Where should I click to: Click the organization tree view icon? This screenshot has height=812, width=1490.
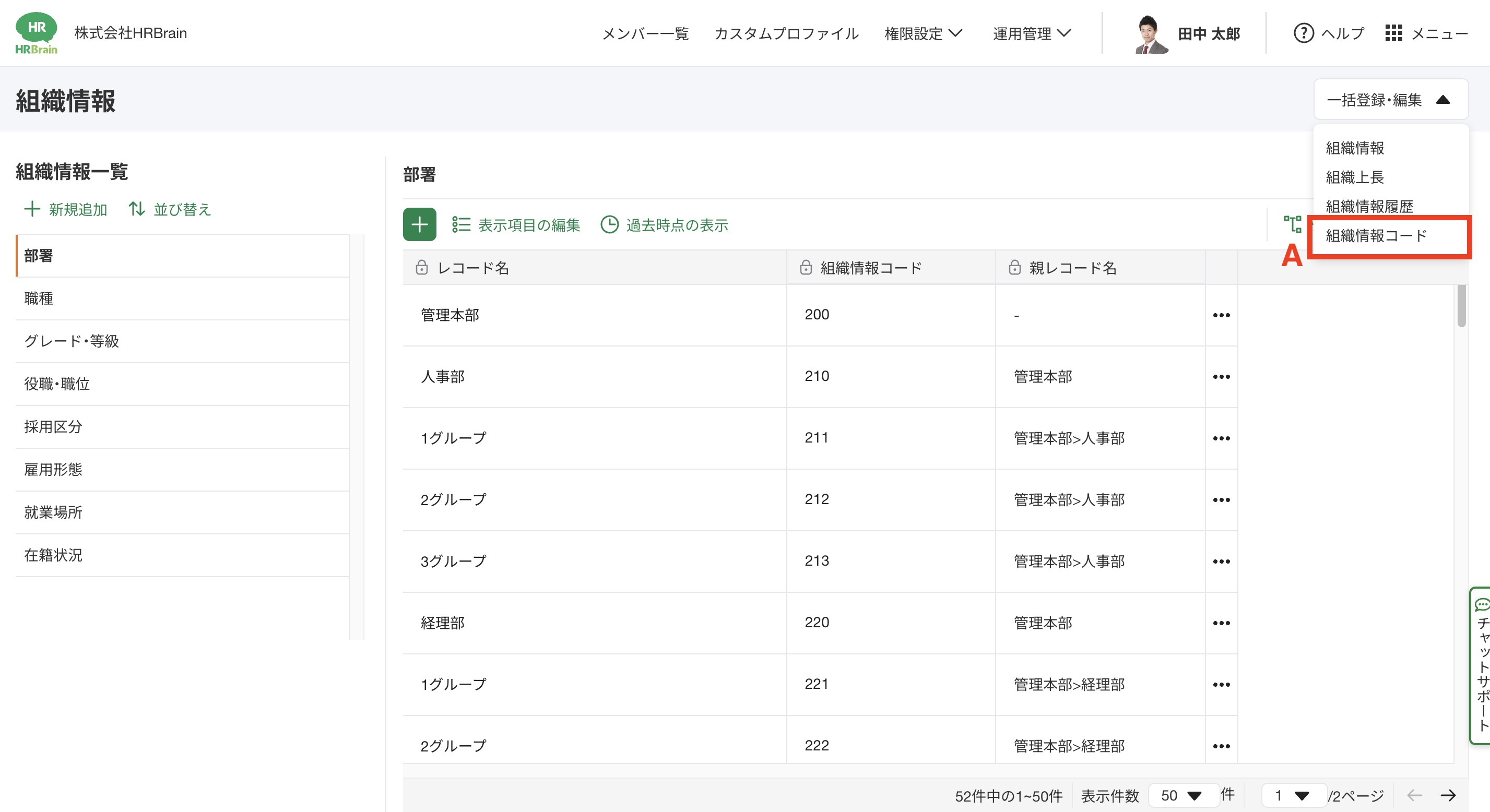1292,224
